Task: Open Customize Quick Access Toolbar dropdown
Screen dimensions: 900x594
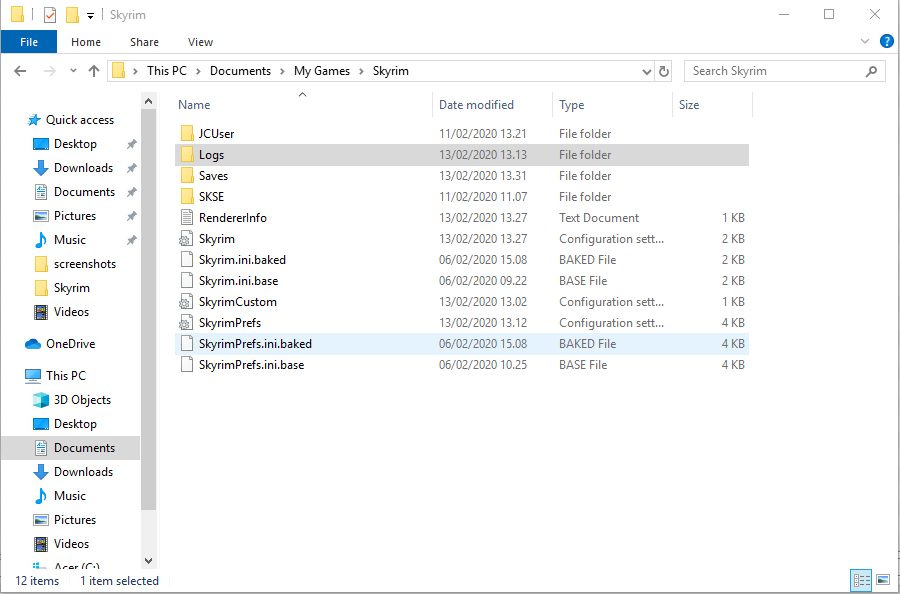Action: click(x=90, y=15)
